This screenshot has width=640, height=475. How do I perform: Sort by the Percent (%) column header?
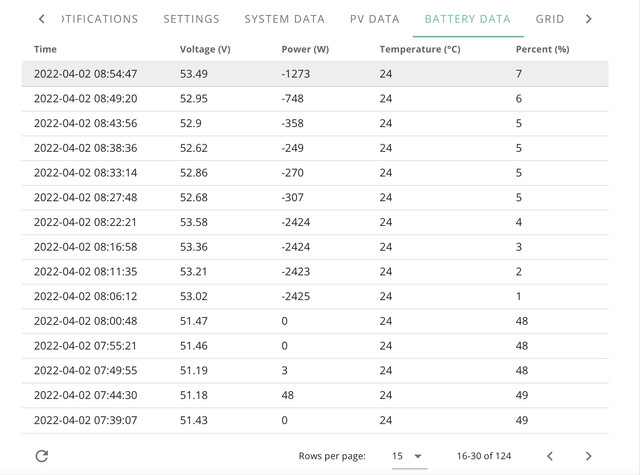coord(542,49)
